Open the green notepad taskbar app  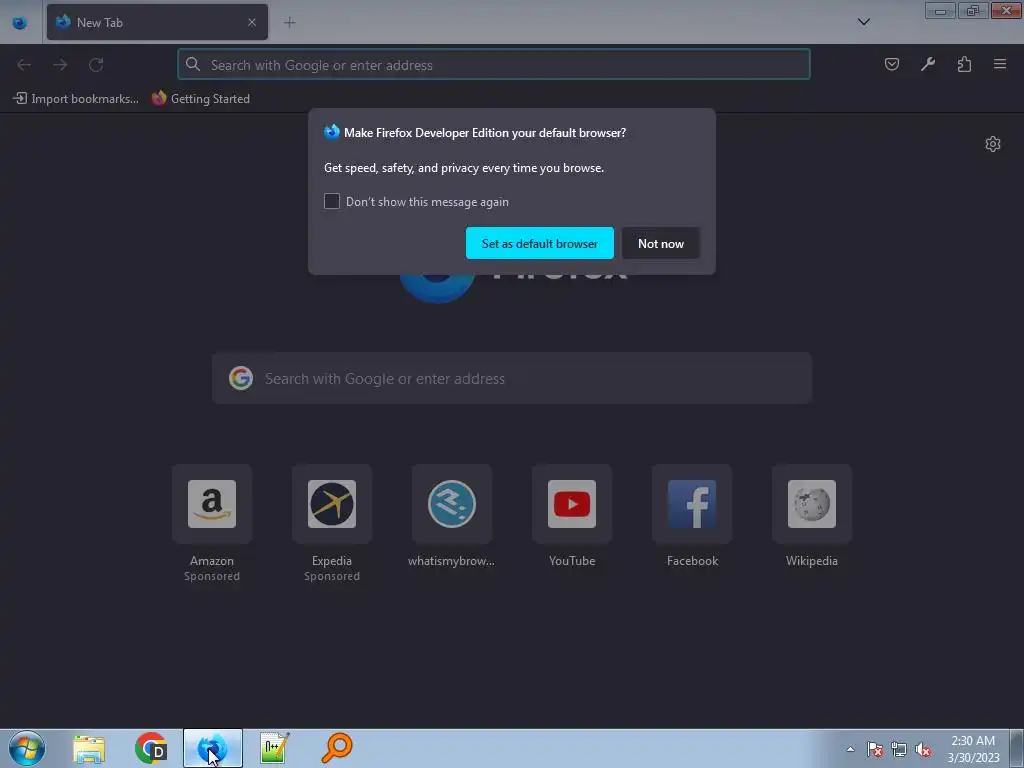click(274, 748)
